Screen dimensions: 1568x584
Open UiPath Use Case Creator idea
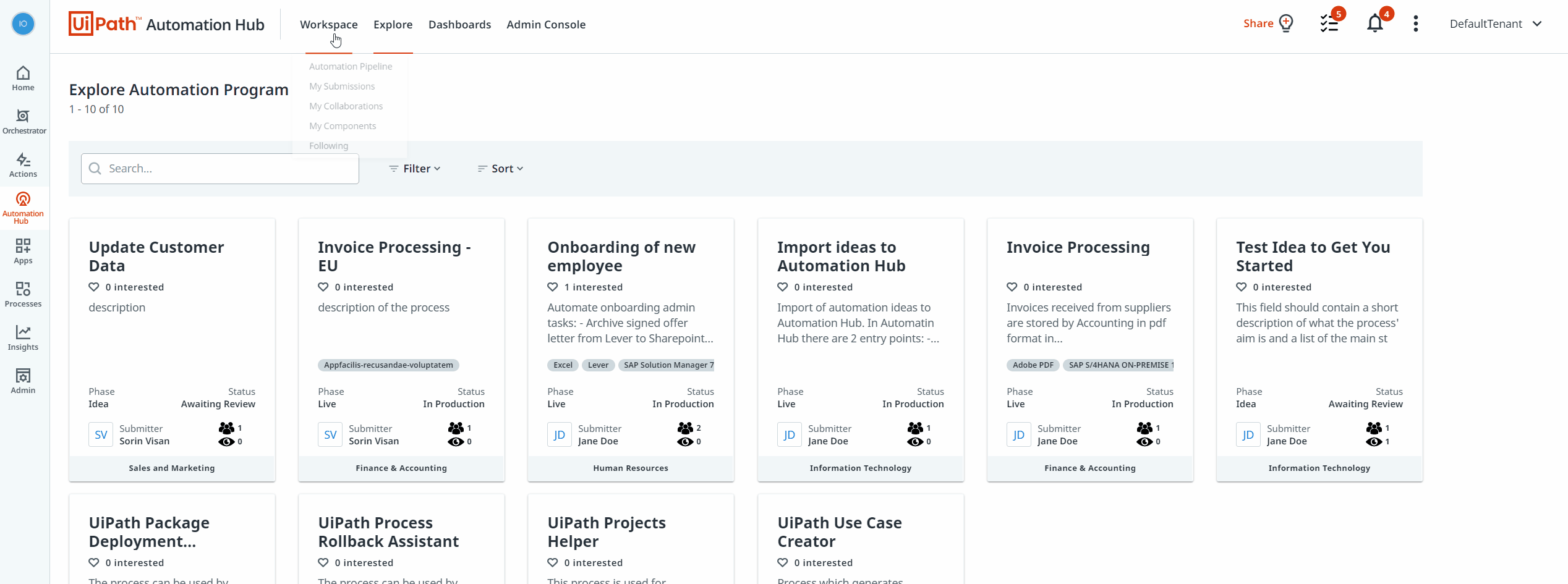coord(840,532)
